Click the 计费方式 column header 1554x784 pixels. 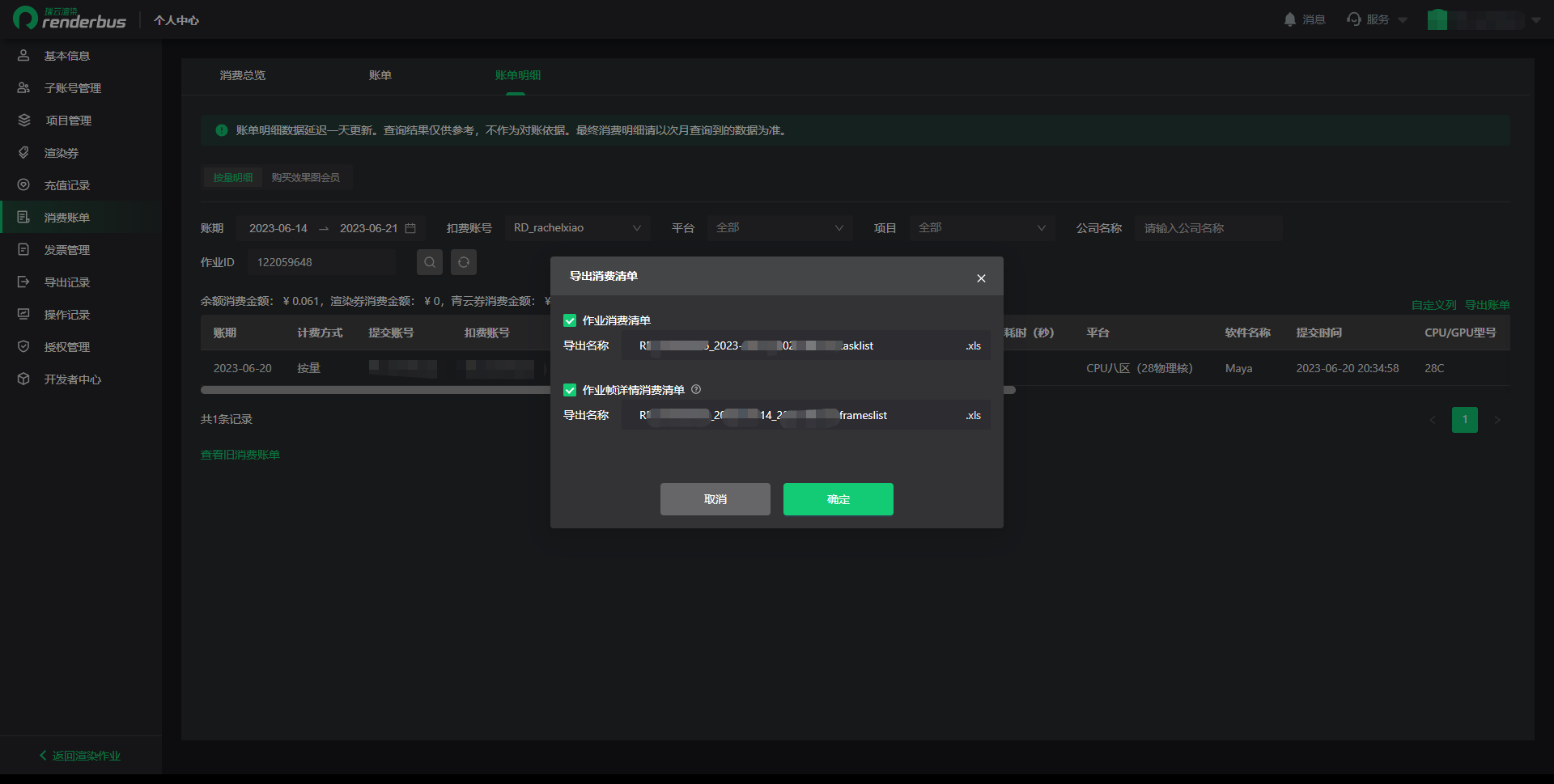click(320, 333)
